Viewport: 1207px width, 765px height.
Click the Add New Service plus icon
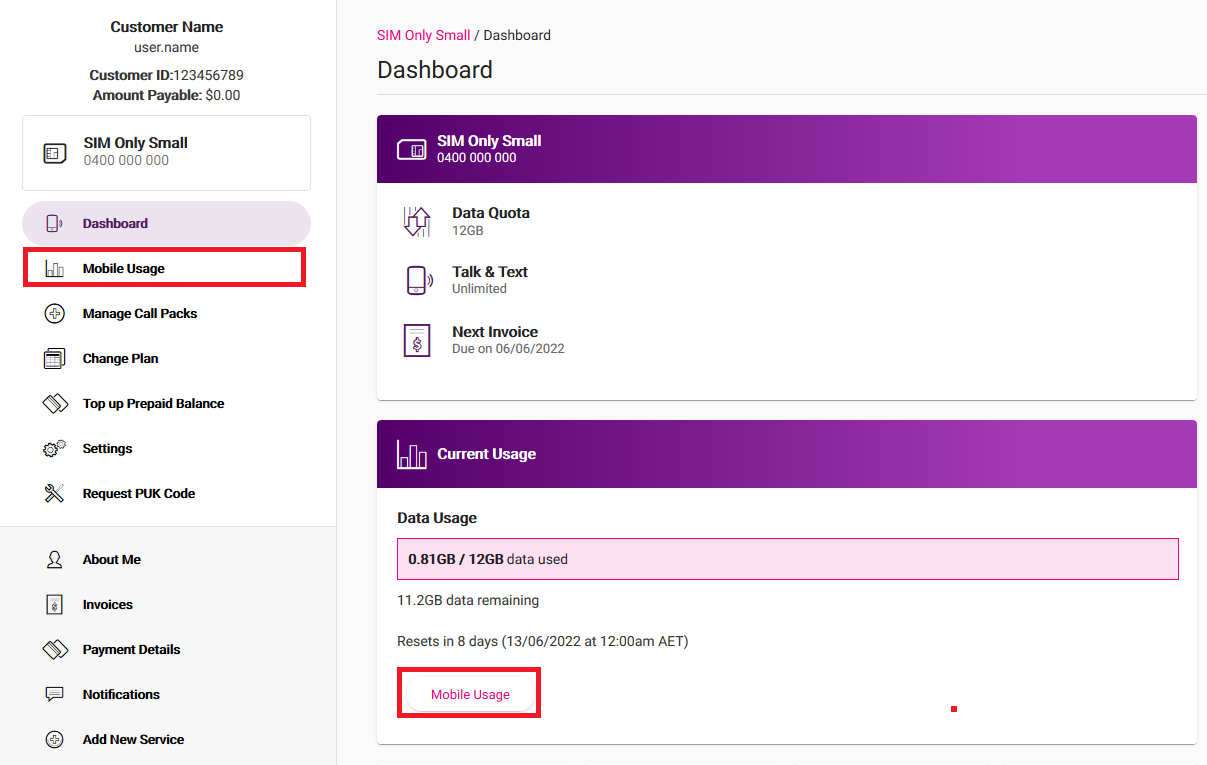coord(55,740)
